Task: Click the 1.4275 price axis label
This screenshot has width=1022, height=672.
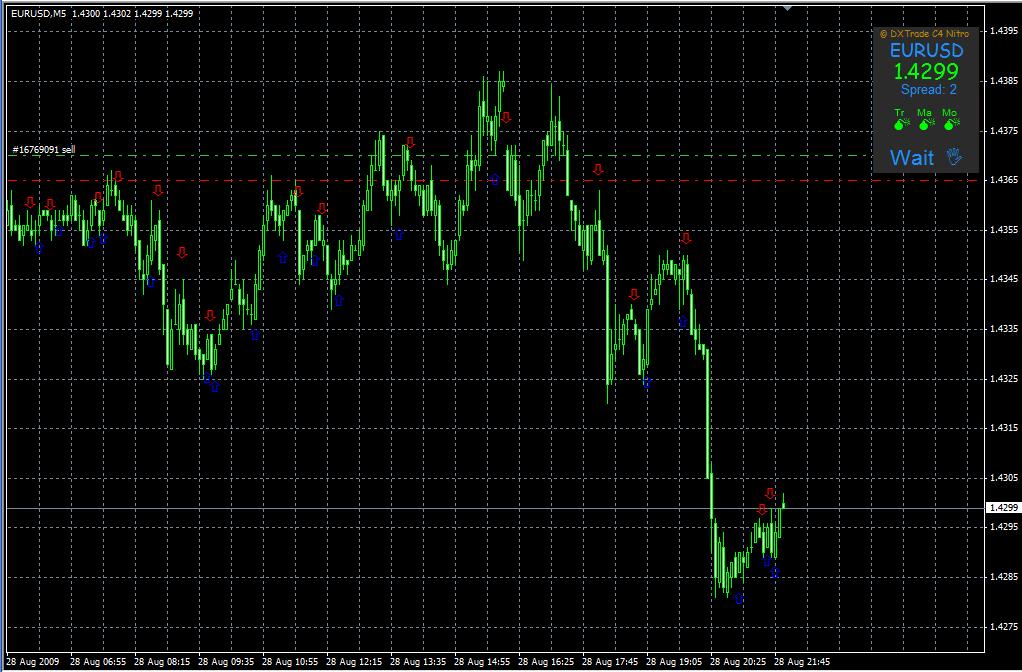Action: (x=1004, y=626)
